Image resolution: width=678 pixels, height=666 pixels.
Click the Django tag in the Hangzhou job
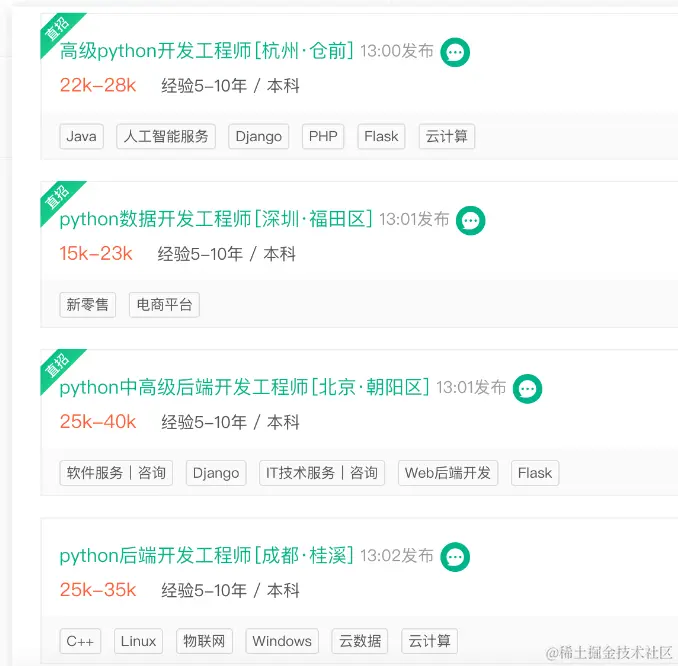pos(259,136)
